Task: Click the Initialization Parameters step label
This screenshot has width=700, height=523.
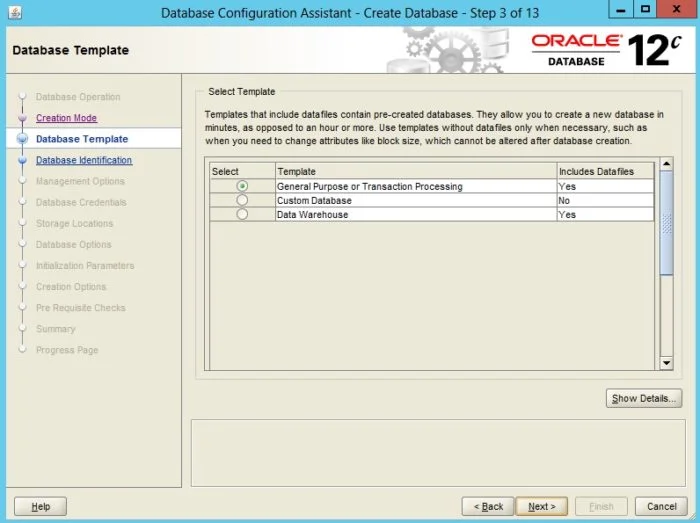Action: (85, 266)
